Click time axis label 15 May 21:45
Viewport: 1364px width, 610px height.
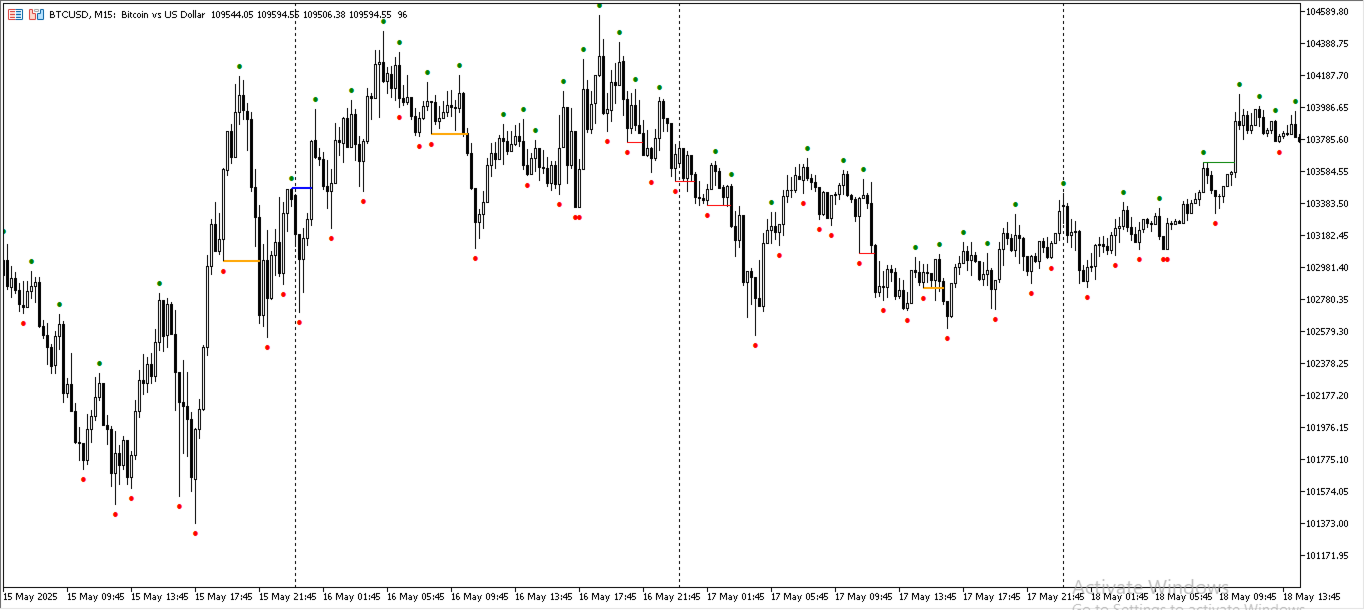(x=288, y=597)
